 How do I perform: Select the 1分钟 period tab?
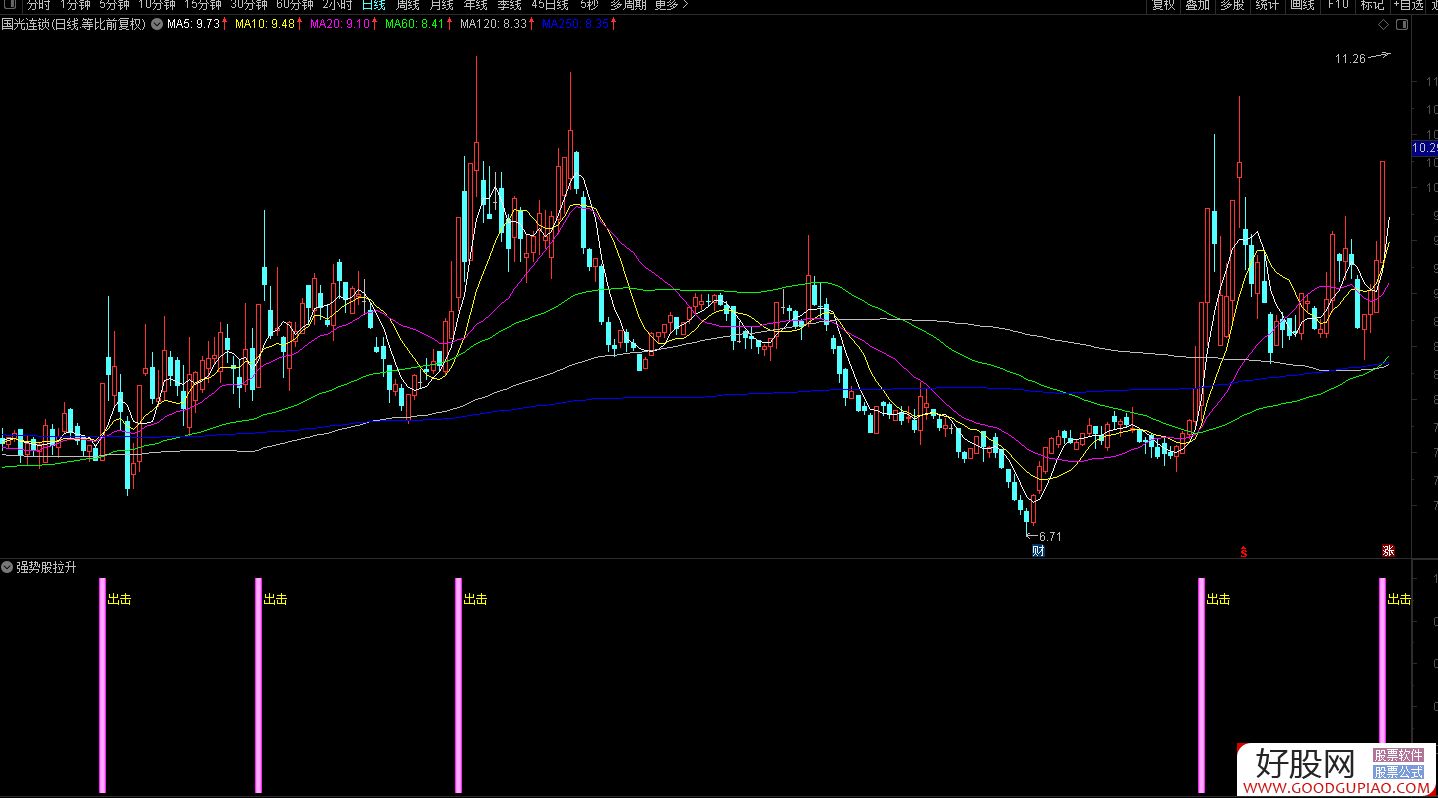pos(75,4)
